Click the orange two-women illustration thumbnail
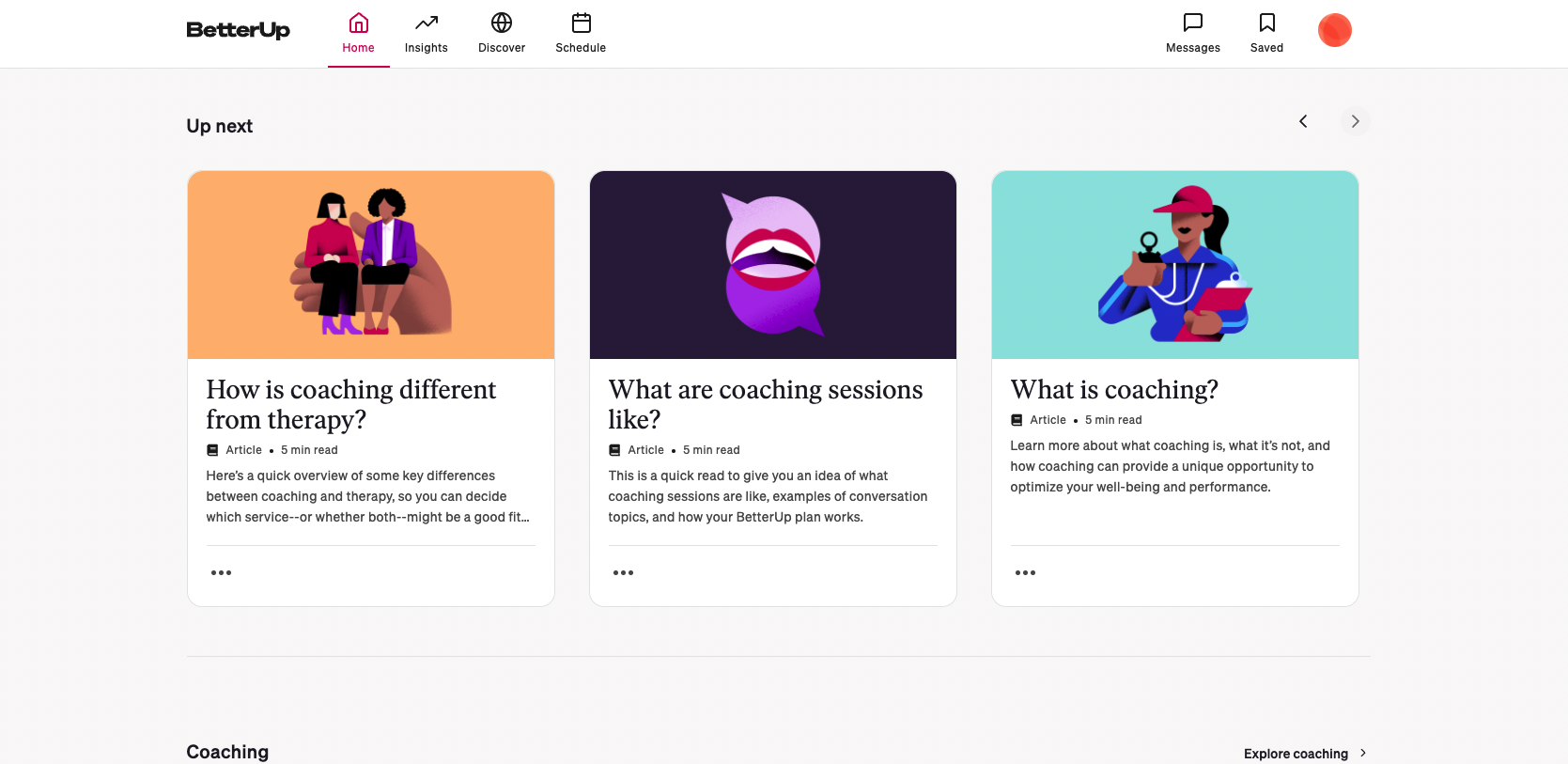The width and height of the screenshot is (1568, 764). point(371,265)
